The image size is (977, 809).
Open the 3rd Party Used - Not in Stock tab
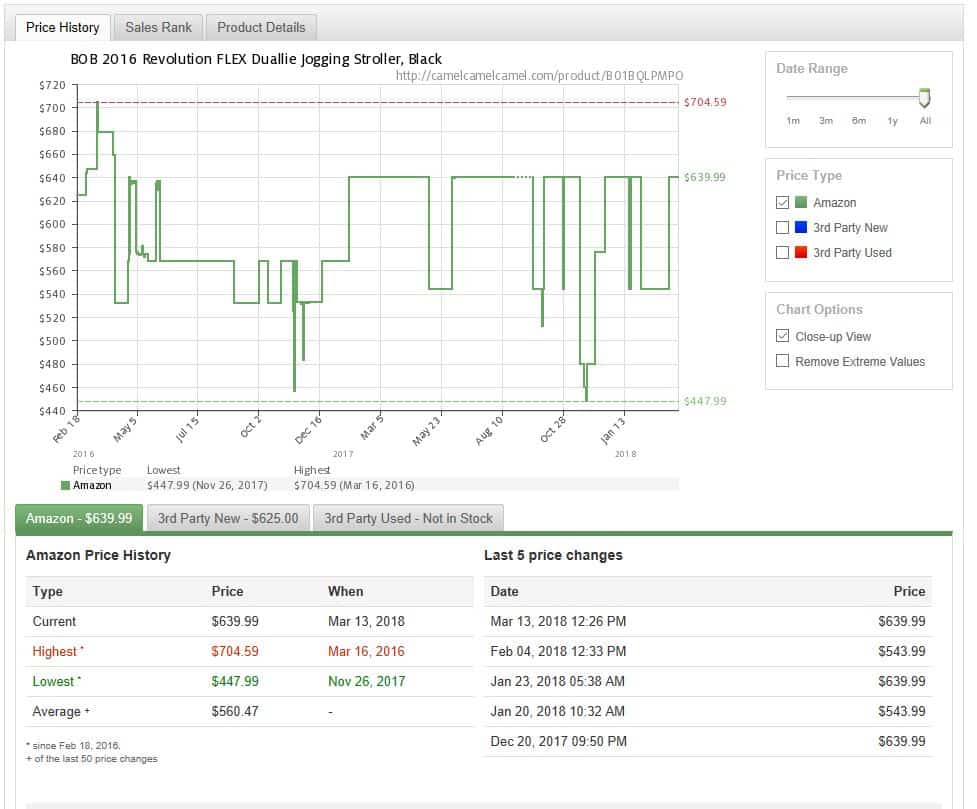408,518
